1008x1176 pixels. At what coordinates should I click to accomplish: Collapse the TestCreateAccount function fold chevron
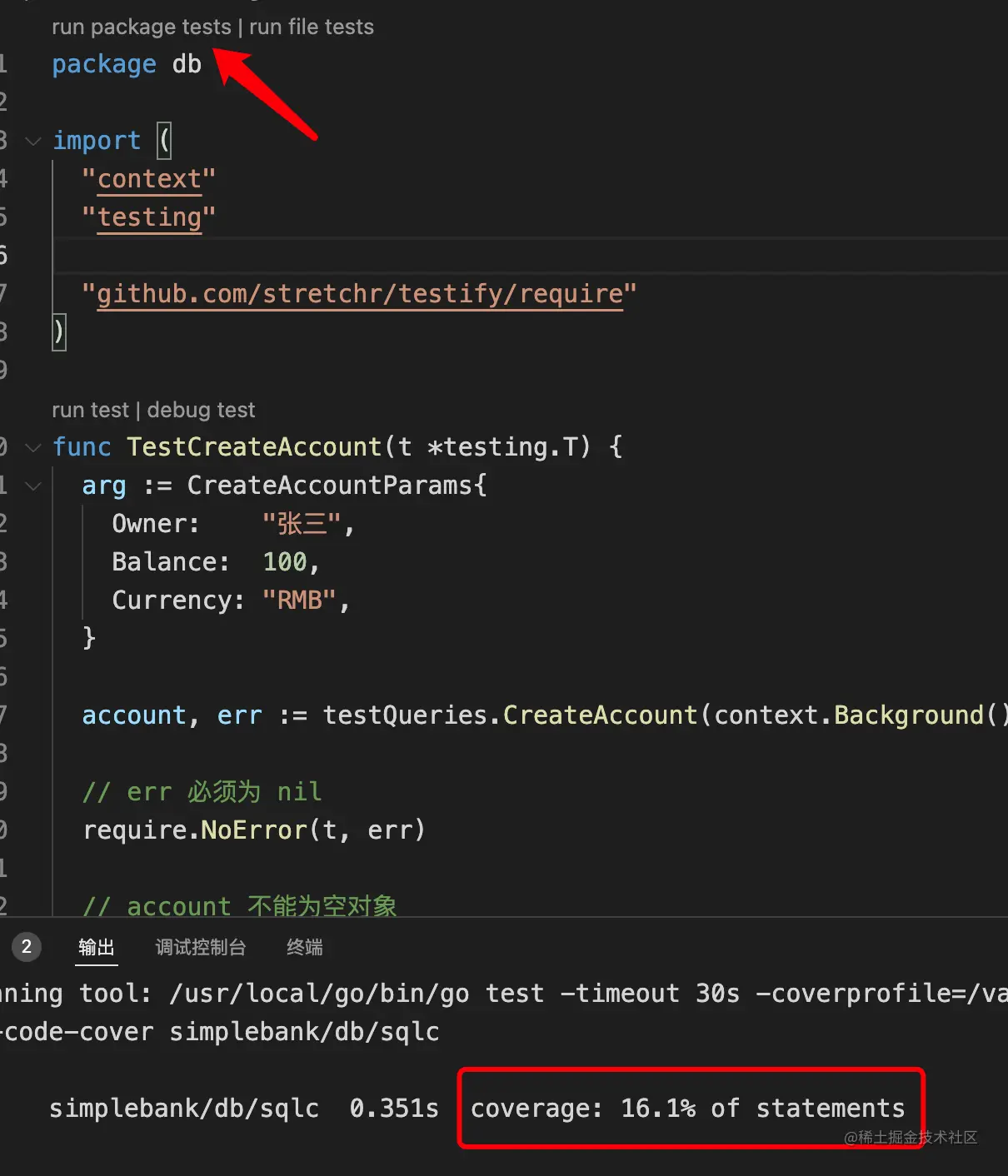pos(33,447)
